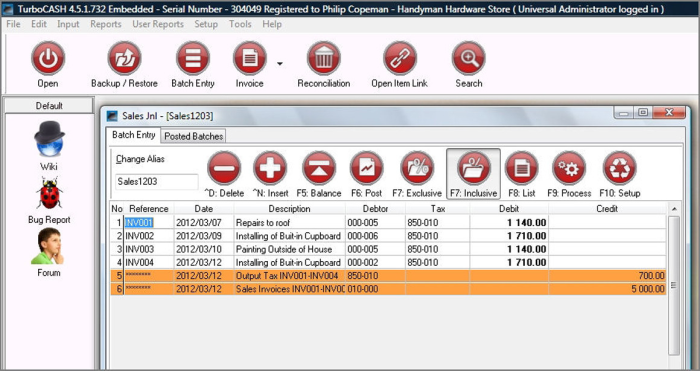Click the Credit column header
The image size is (700, 371).
point(607,208)
